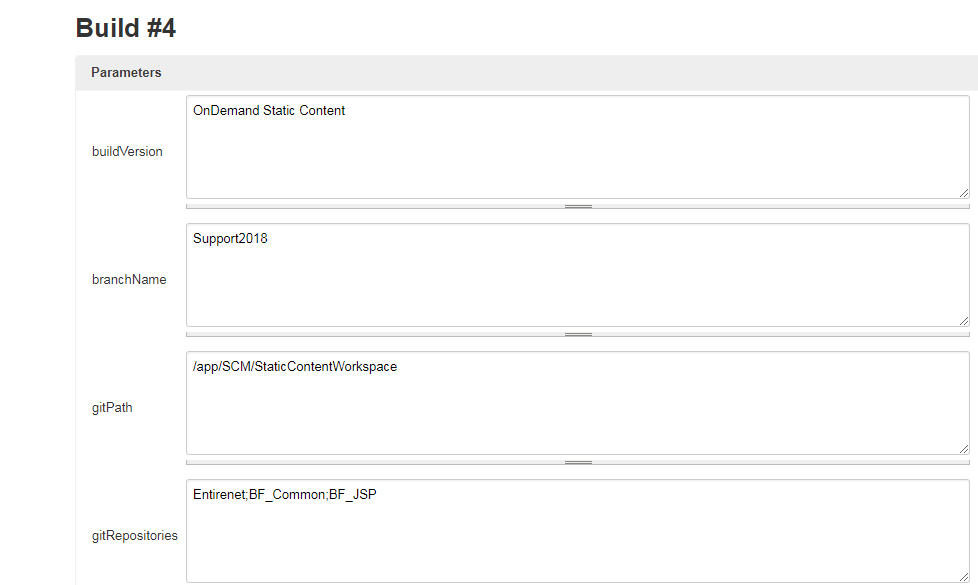
Task: Click the gitRepositories textarea corner resize grip
Action: (x=963, y=576)
